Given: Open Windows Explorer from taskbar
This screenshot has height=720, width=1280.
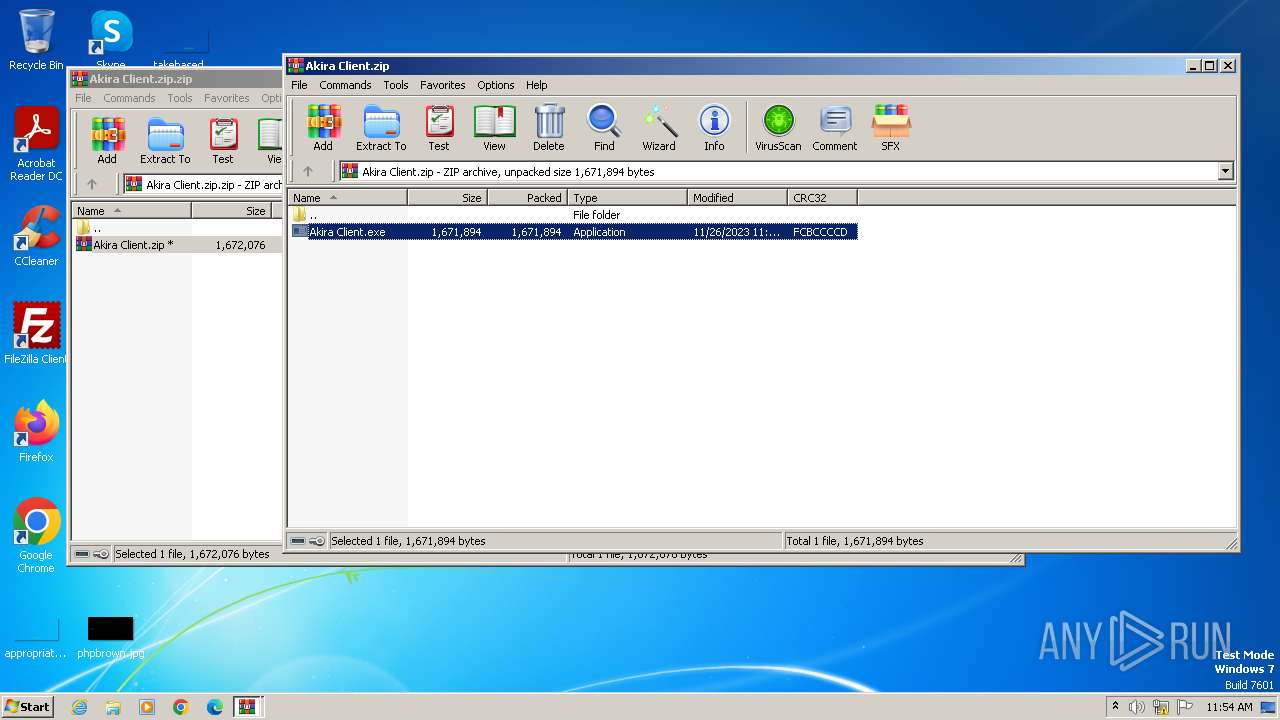Looking at the screenshot, I should 113,707.
